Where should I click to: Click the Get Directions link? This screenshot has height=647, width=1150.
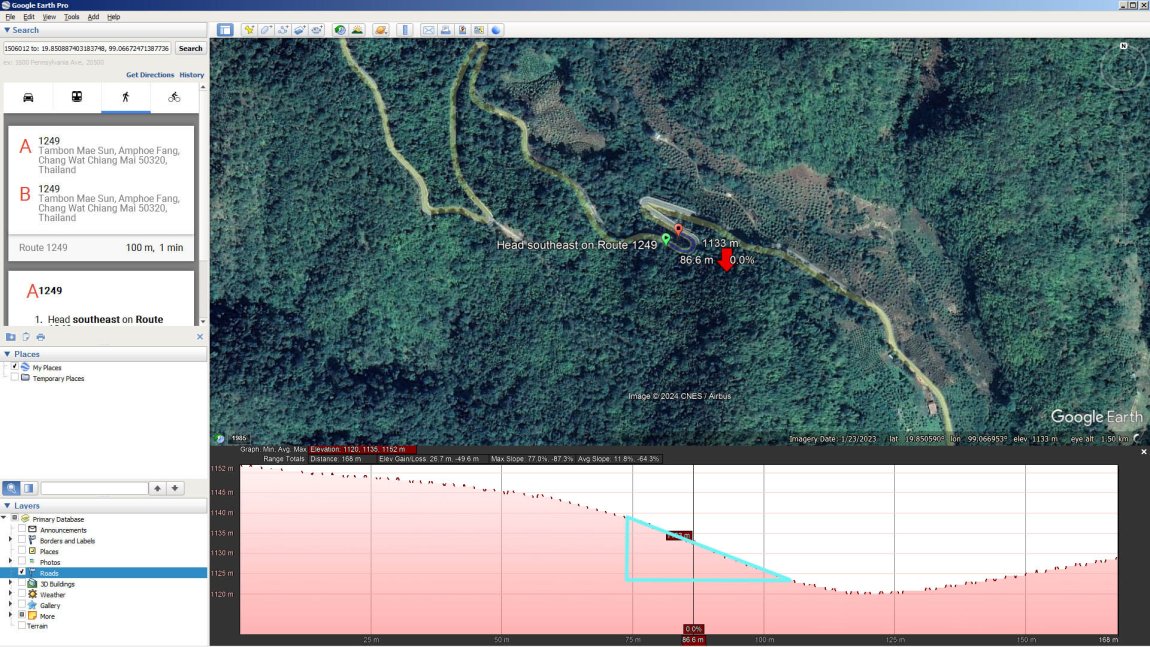tap(150, 74)
